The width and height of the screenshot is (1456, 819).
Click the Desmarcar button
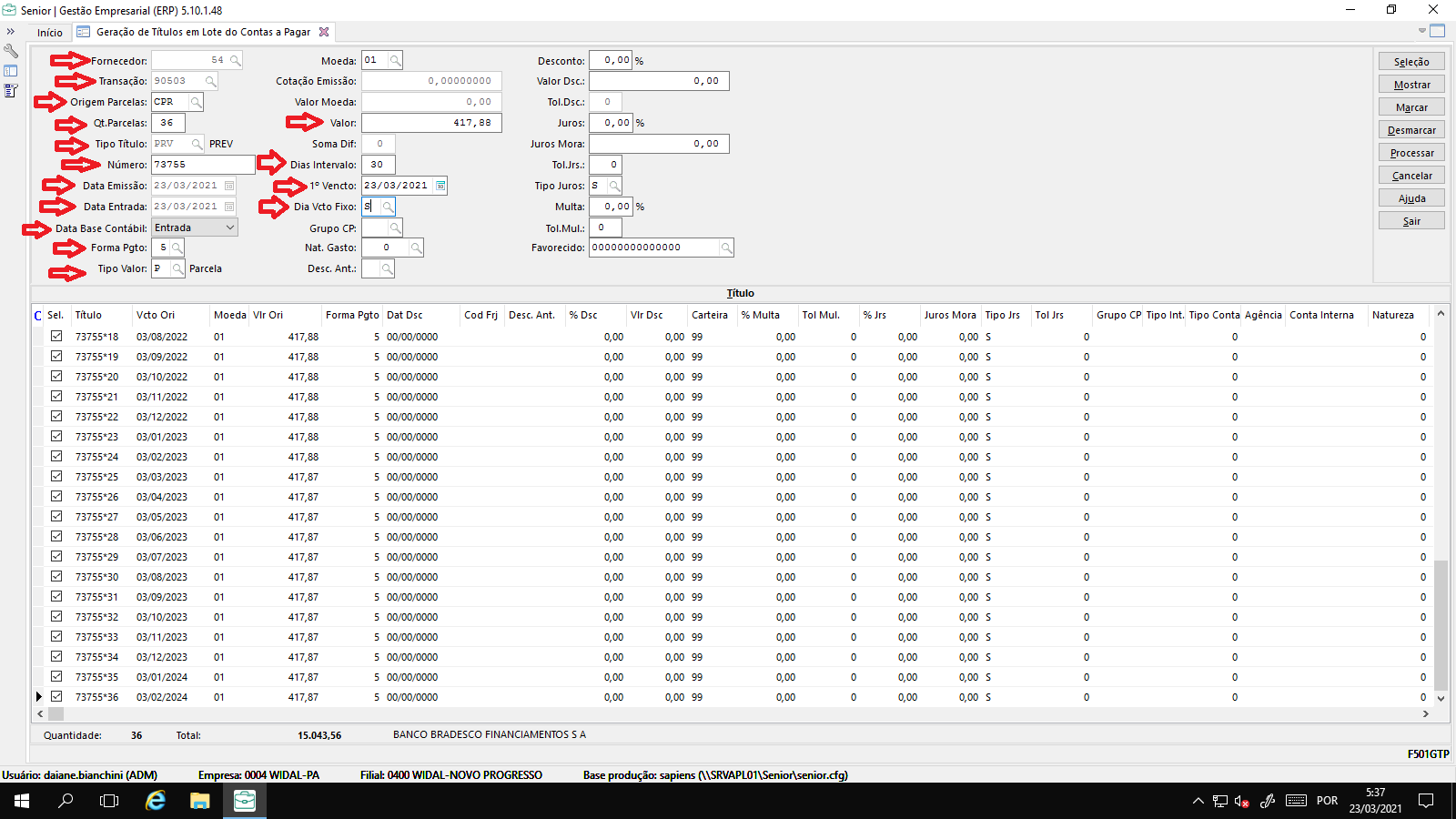pos(1411,130)
